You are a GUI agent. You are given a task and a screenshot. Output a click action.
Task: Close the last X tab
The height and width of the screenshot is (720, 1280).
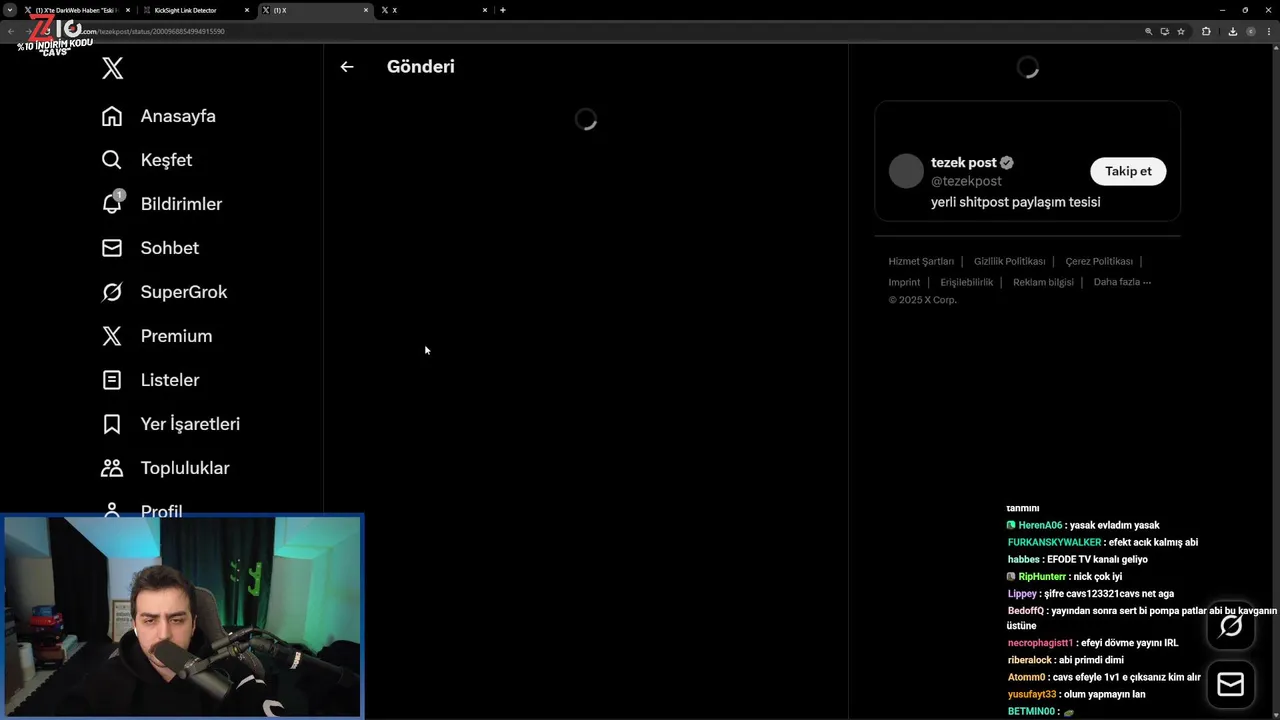tap(485, 10)
